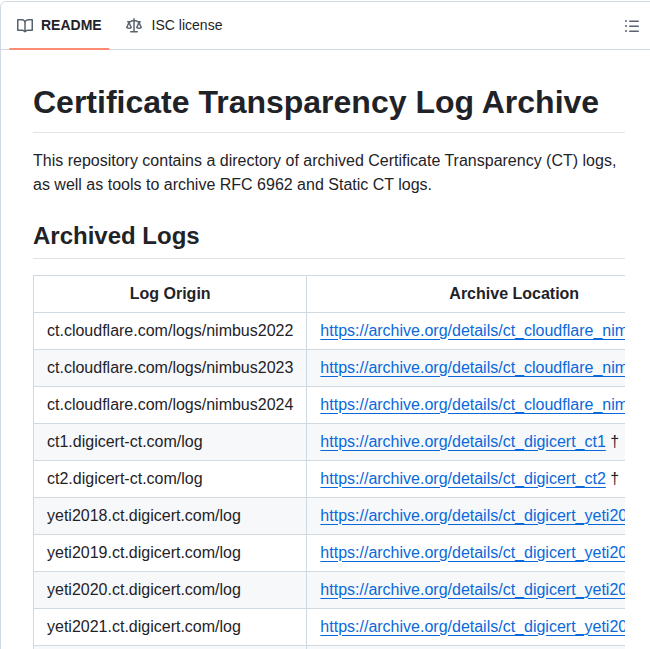The image size is (650, 649).
Task: Switch to the ISC license tab
Action: coord(174,25)
